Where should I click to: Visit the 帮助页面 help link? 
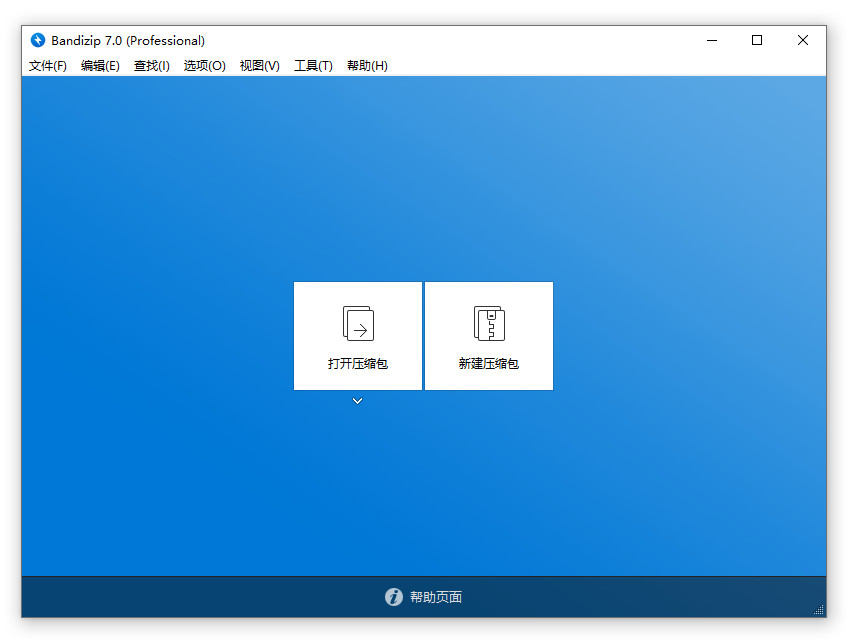click(x=437, y=597)
